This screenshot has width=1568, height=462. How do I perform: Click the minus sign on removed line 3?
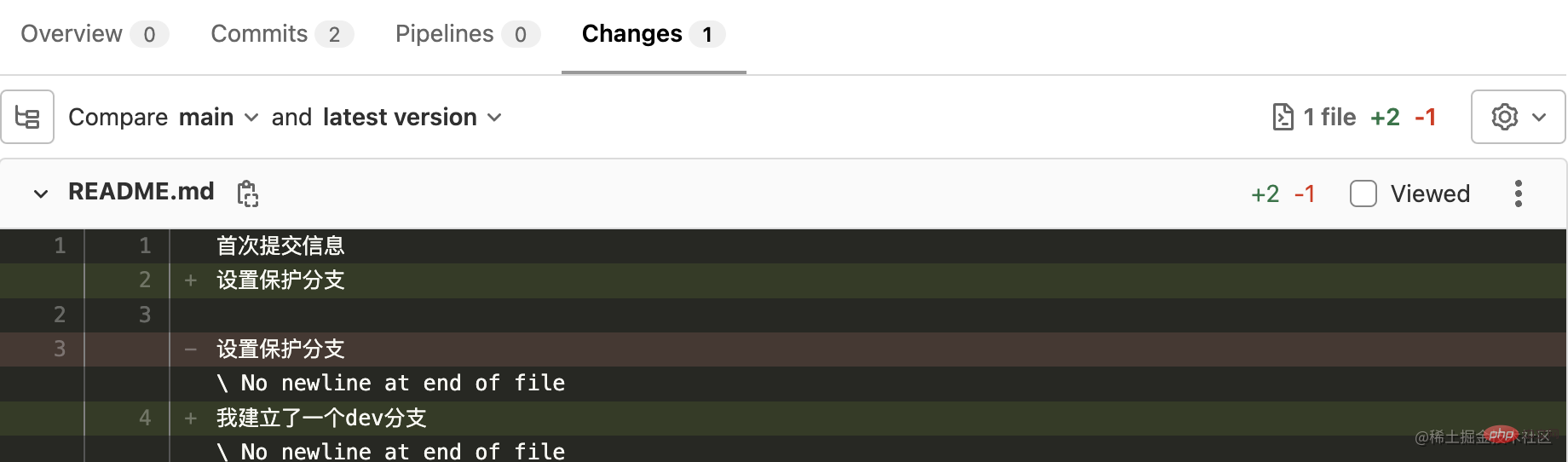point(191,349)
